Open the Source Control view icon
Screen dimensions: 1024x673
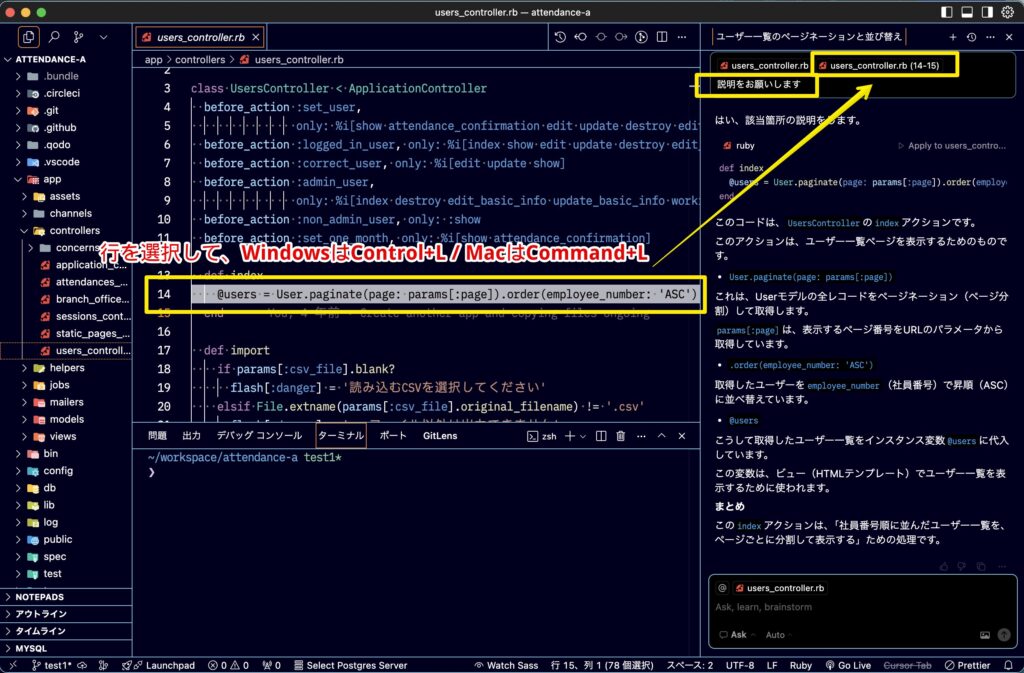79,37
